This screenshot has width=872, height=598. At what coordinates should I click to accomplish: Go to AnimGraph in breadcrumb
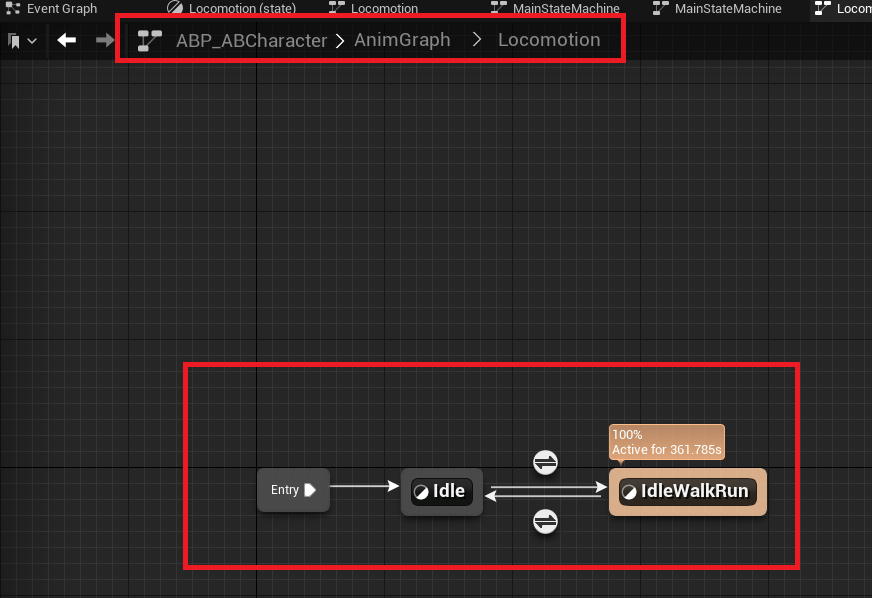pyautogui.click(x=402, y=40)
